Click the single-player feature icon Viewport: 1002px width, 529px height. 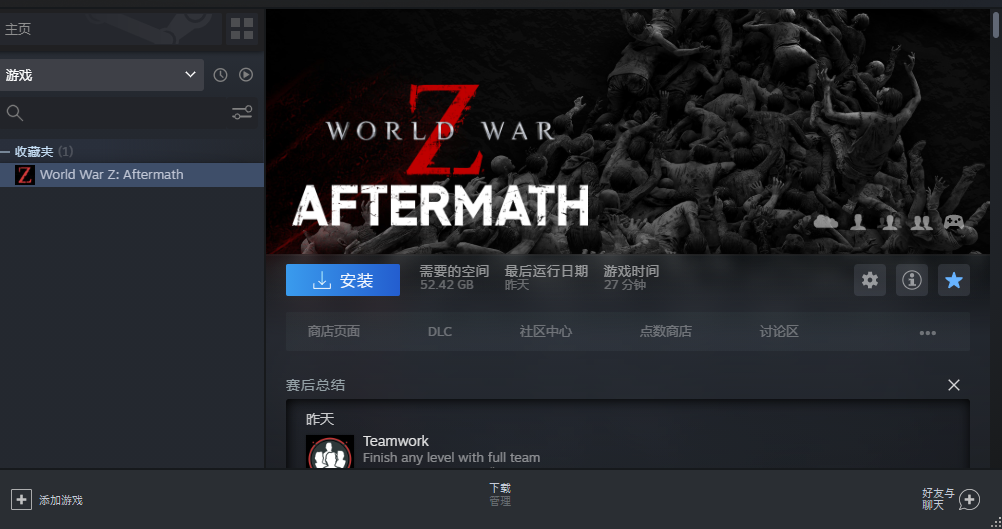pos(858,222)
